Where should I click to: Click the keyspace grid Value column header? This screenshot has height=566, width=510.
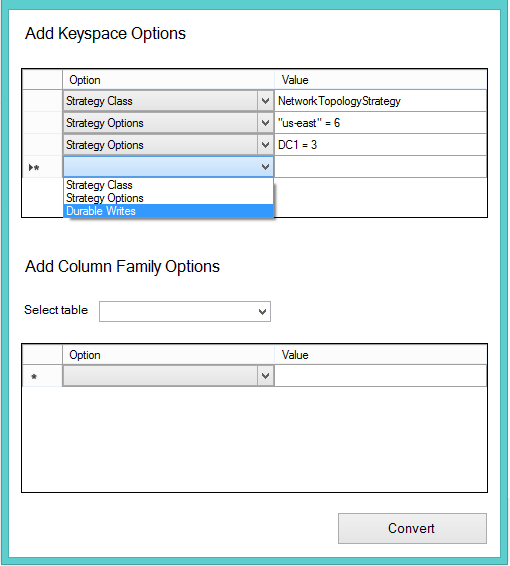380,80
